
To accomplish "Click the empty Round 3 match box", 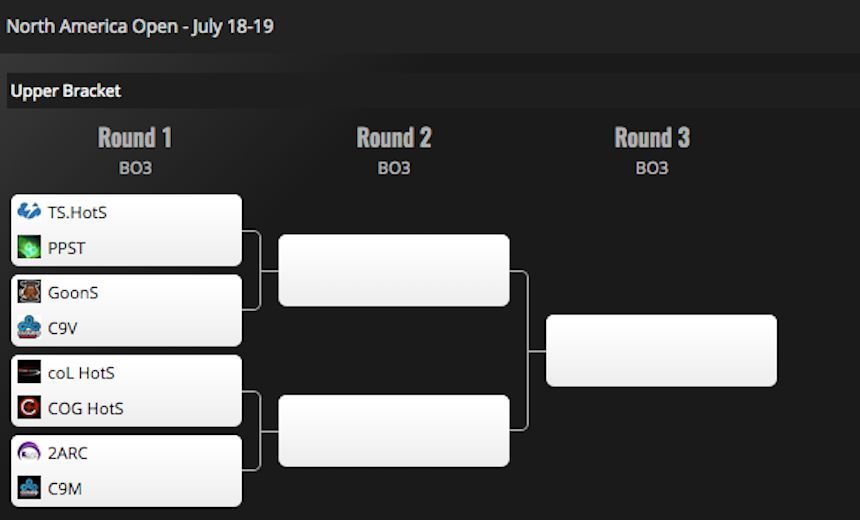I will click(x=661, y=350).
